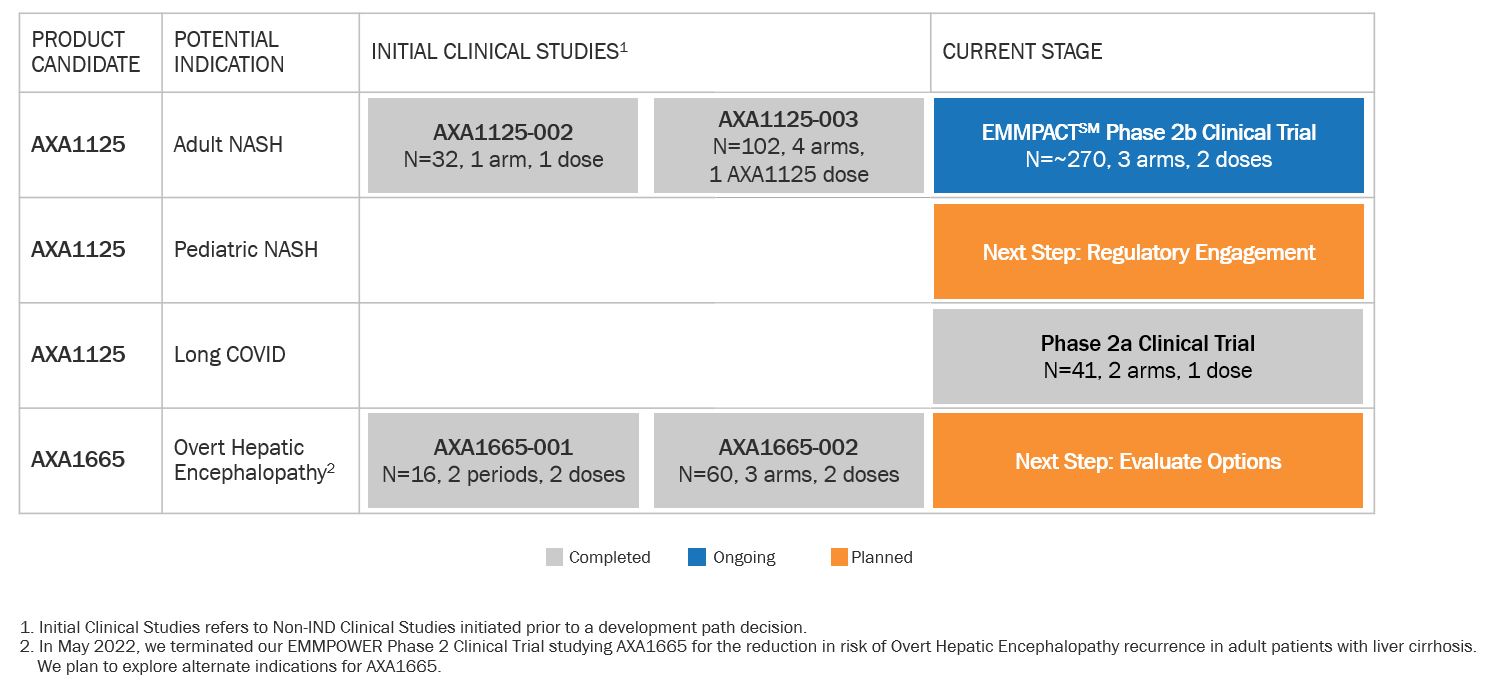This screenshot has width=1493, height=689.
Task: Click the Current Stage column header
Action: (1022, 51)
